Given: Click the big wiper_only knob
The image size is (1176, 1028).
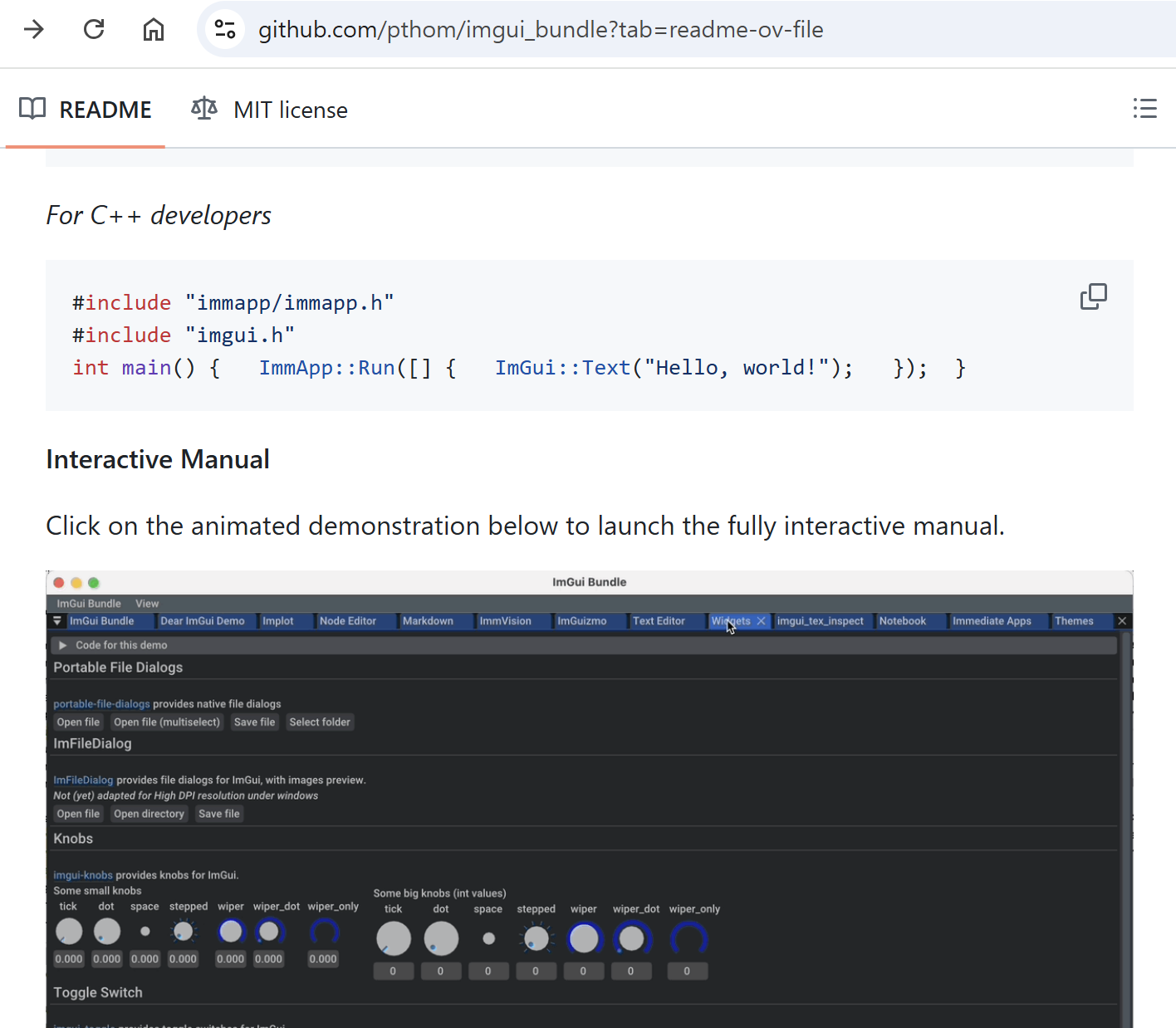Looking at the screenshot, I should (x=688, y=939).
